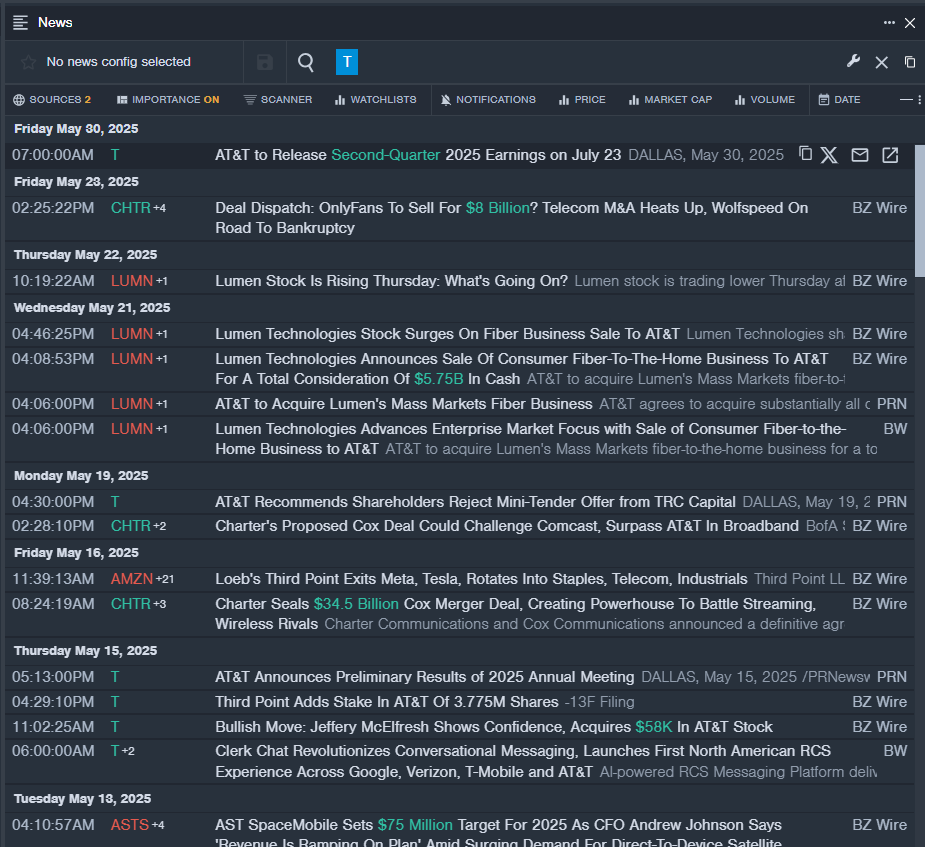The height and width of the screenshot is (847, 925).
Task: Select Wednesday May 21, 2025 date header
Action: 92,308
